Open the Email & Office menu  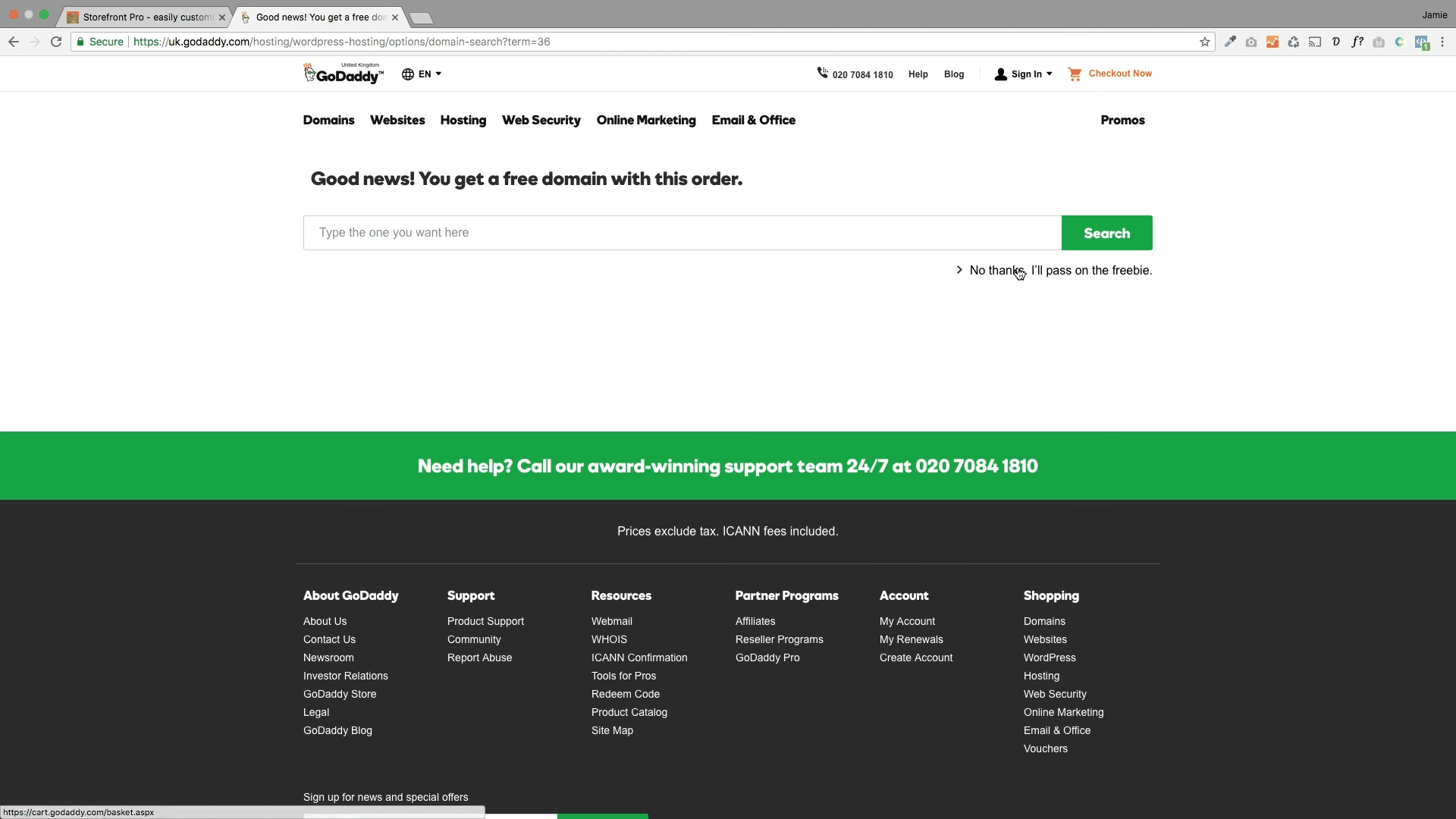click(x=753, y=120)
